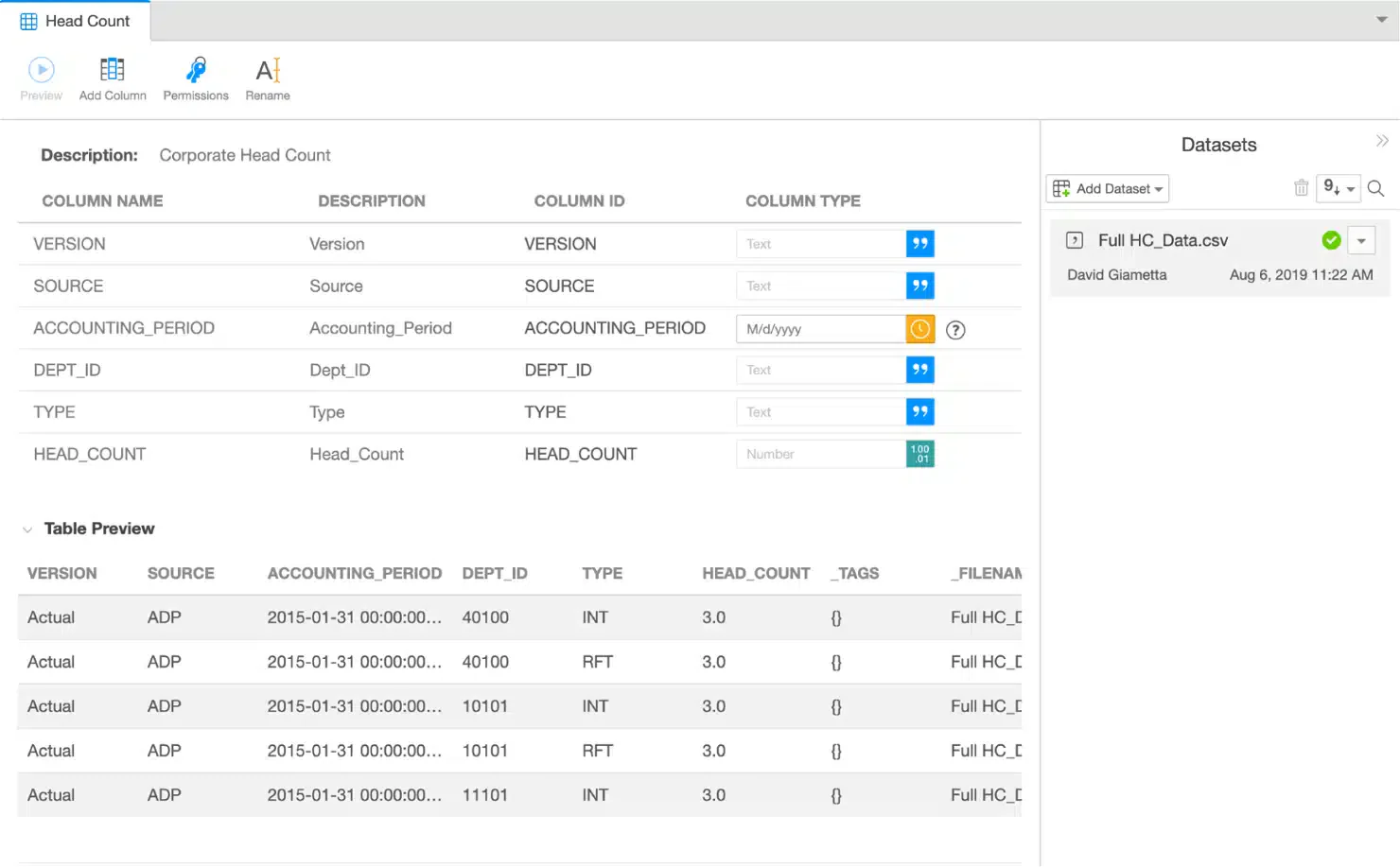1400x867 pixels.
Task: Click COLUMN NAME header
Action: click(x=102, y=200)
